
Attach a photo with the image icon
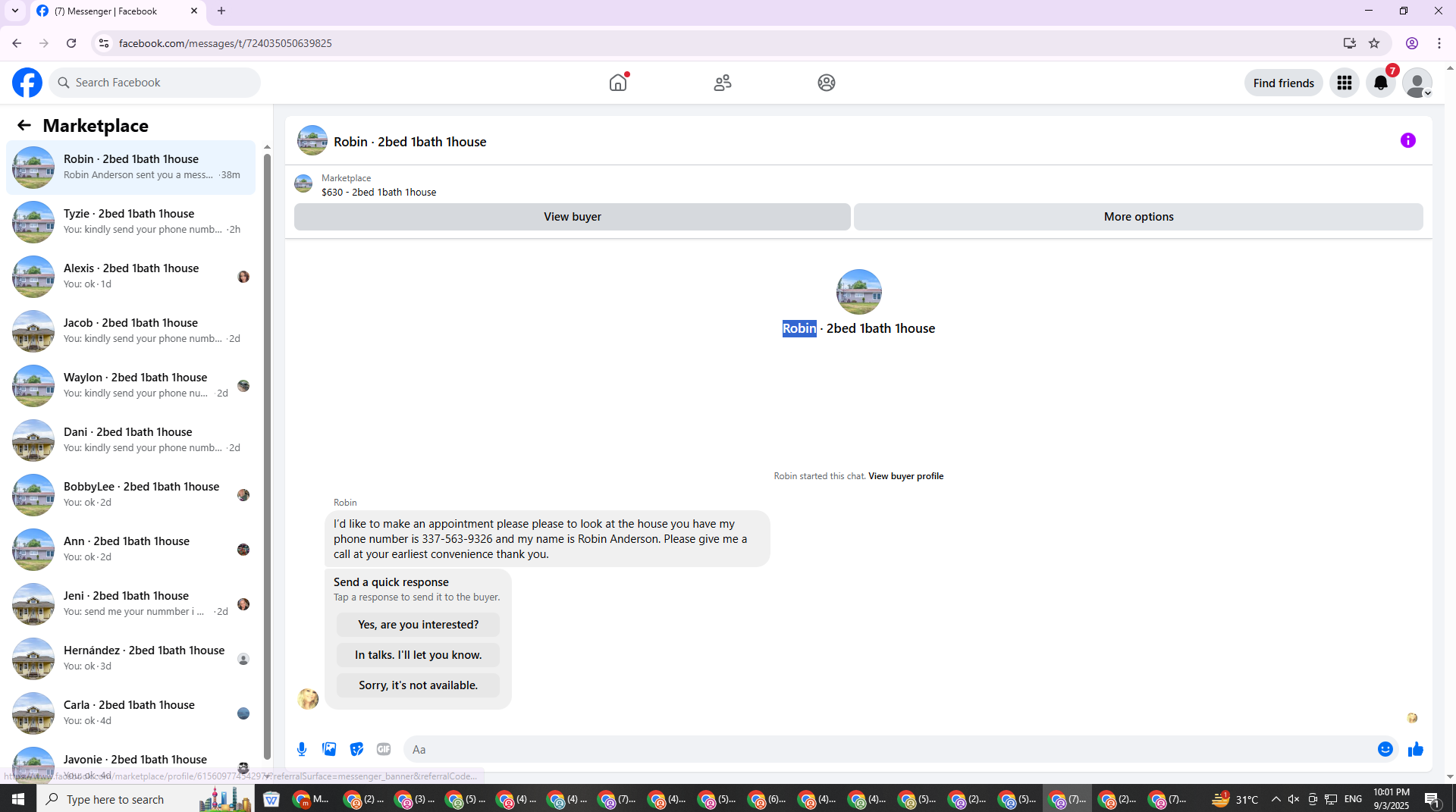pyautogui.click(x=329, y=749)
